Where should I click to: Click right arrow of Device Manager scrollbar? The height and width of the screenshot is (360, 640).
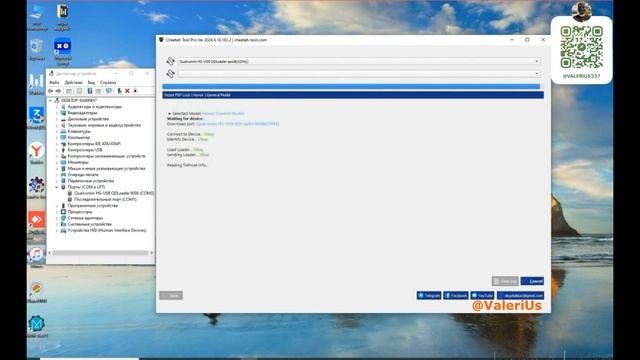151,253
